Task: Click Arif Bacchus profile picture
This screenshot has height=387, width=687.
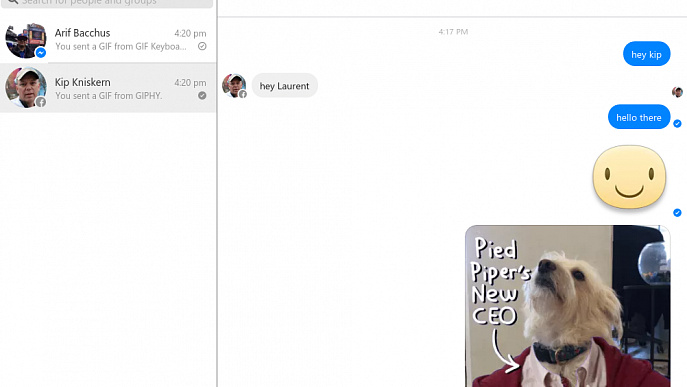Action: point(26,39)
